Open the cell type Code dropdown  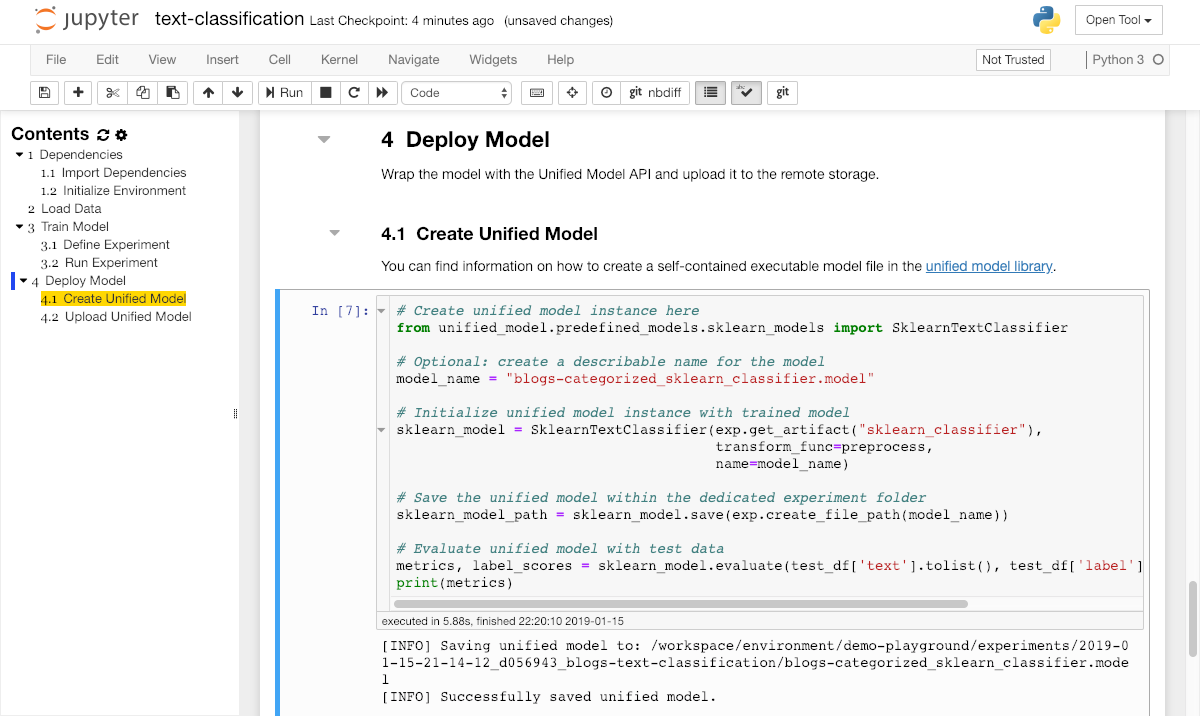[458, 93]
